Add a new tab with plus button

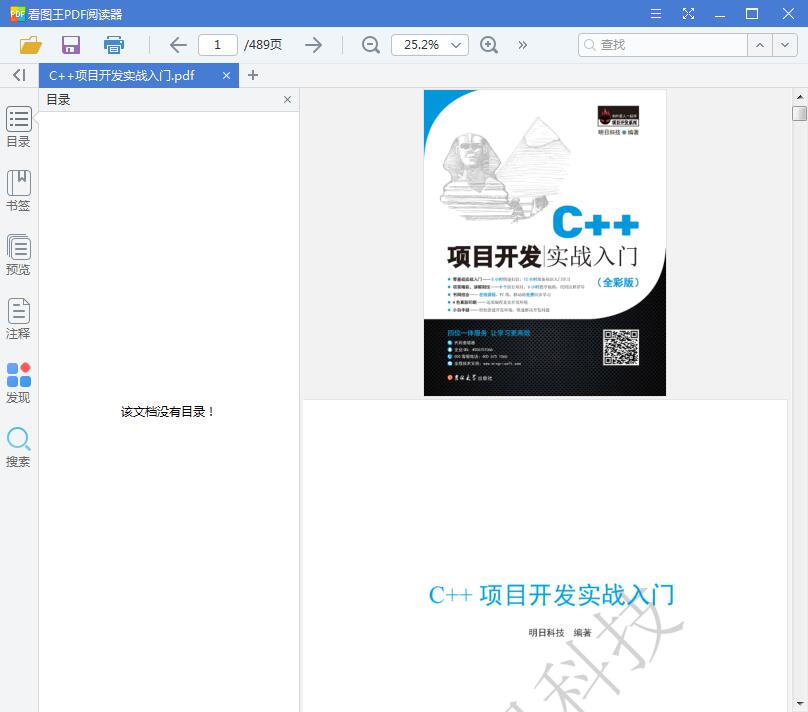(x=252, y=75)
